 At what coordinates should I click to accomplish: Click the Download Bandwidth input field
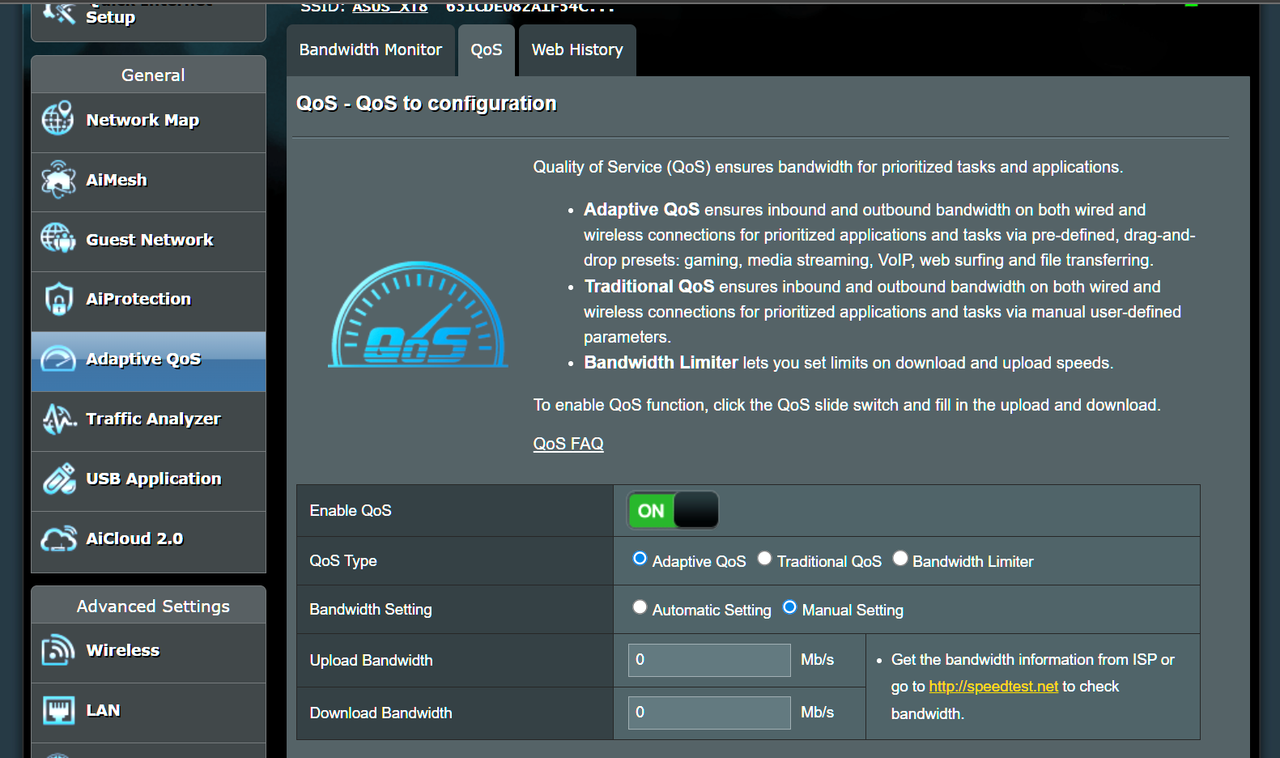(x=710, y=713)
